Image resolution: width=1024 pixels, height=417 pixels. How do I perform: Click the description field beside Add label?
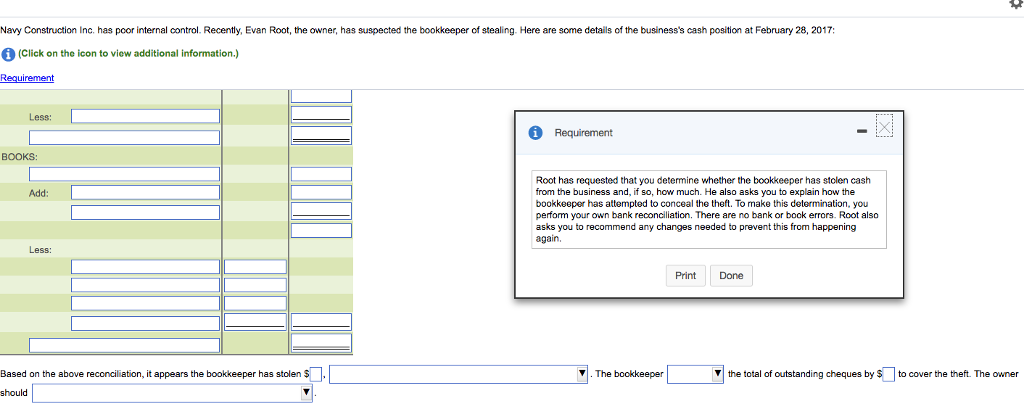146,193
